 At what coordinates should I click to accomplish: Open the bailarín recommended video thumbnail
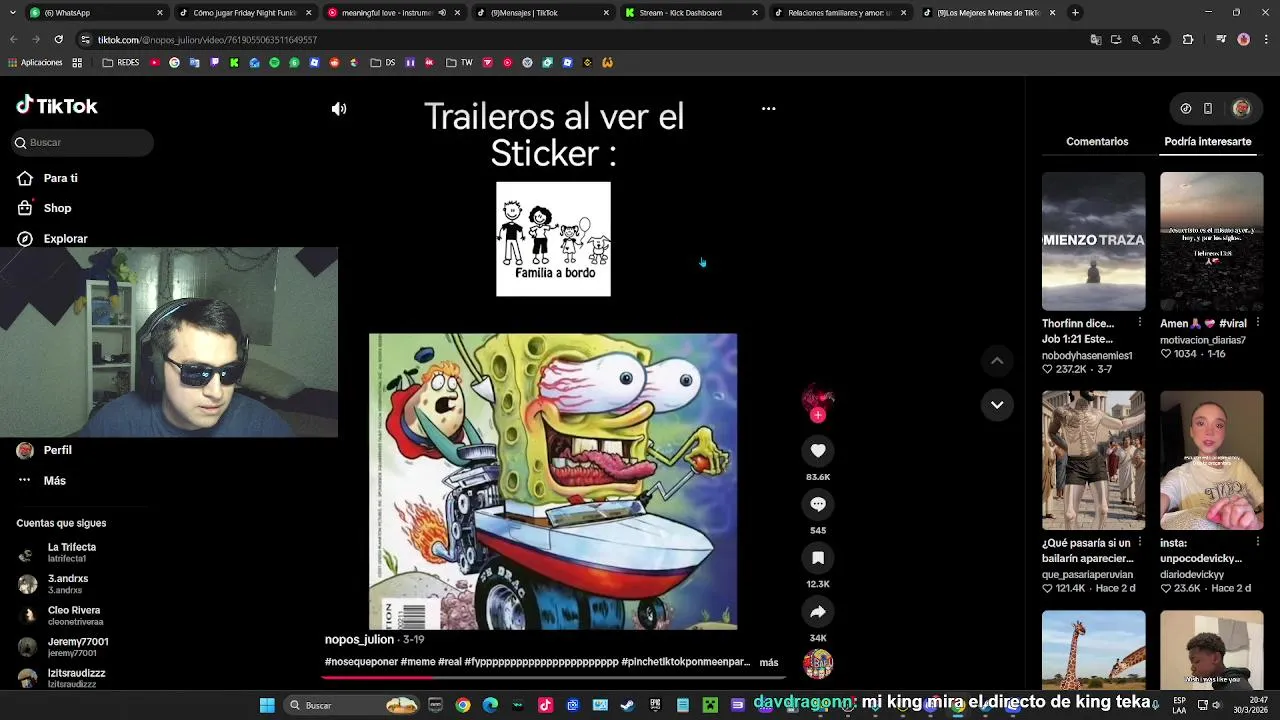[x=1093, y=460]
